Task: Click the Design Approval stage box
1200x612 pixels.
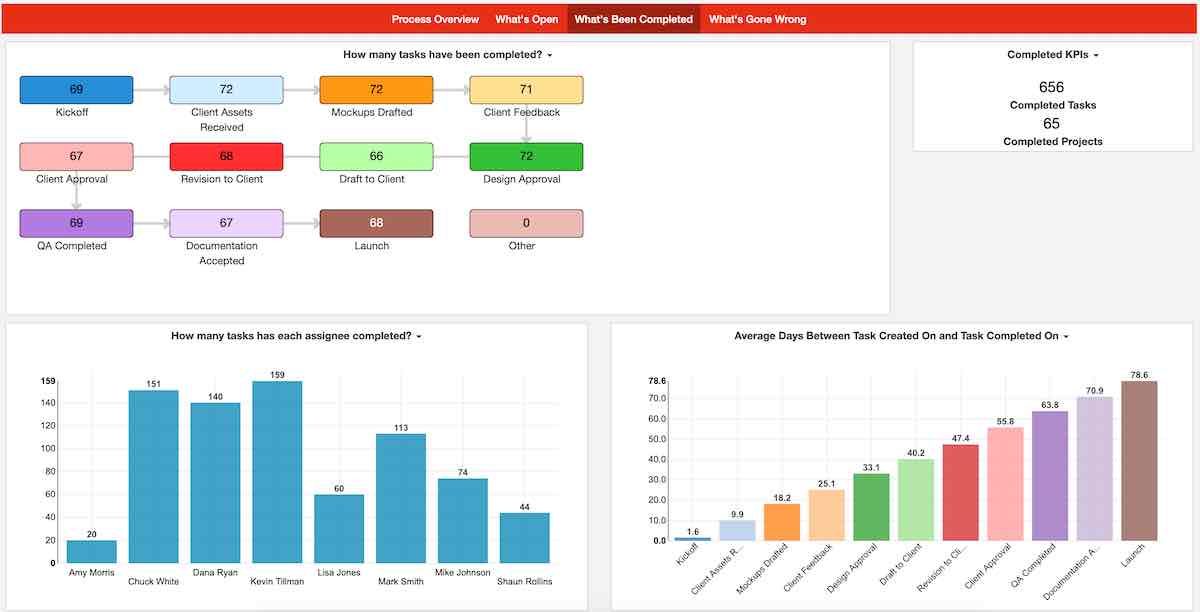Action: pyautogui.click(x=525, y=156)
